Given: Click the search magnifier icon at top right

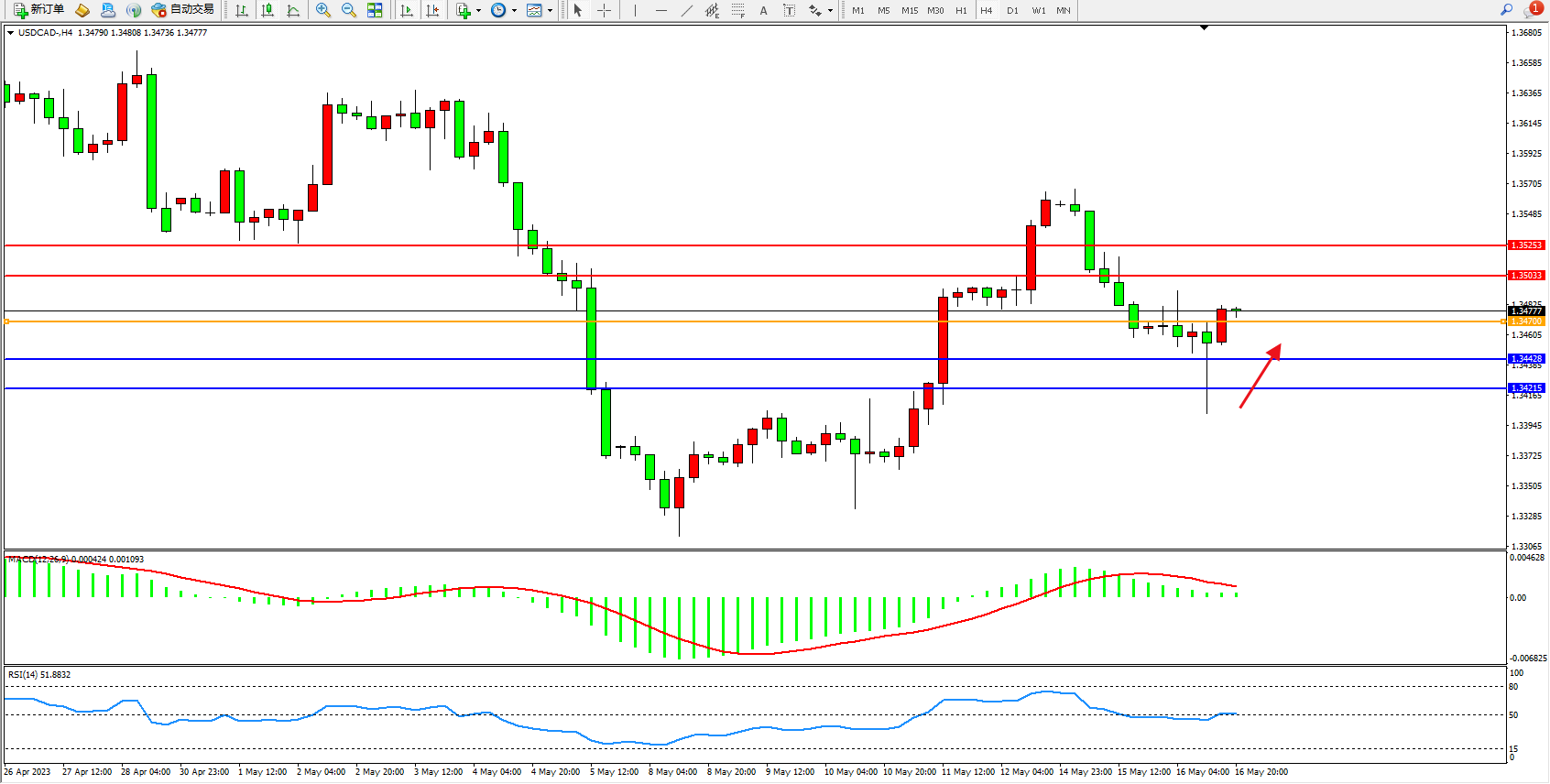Looking at the screenshot, I should point(1506,10).
